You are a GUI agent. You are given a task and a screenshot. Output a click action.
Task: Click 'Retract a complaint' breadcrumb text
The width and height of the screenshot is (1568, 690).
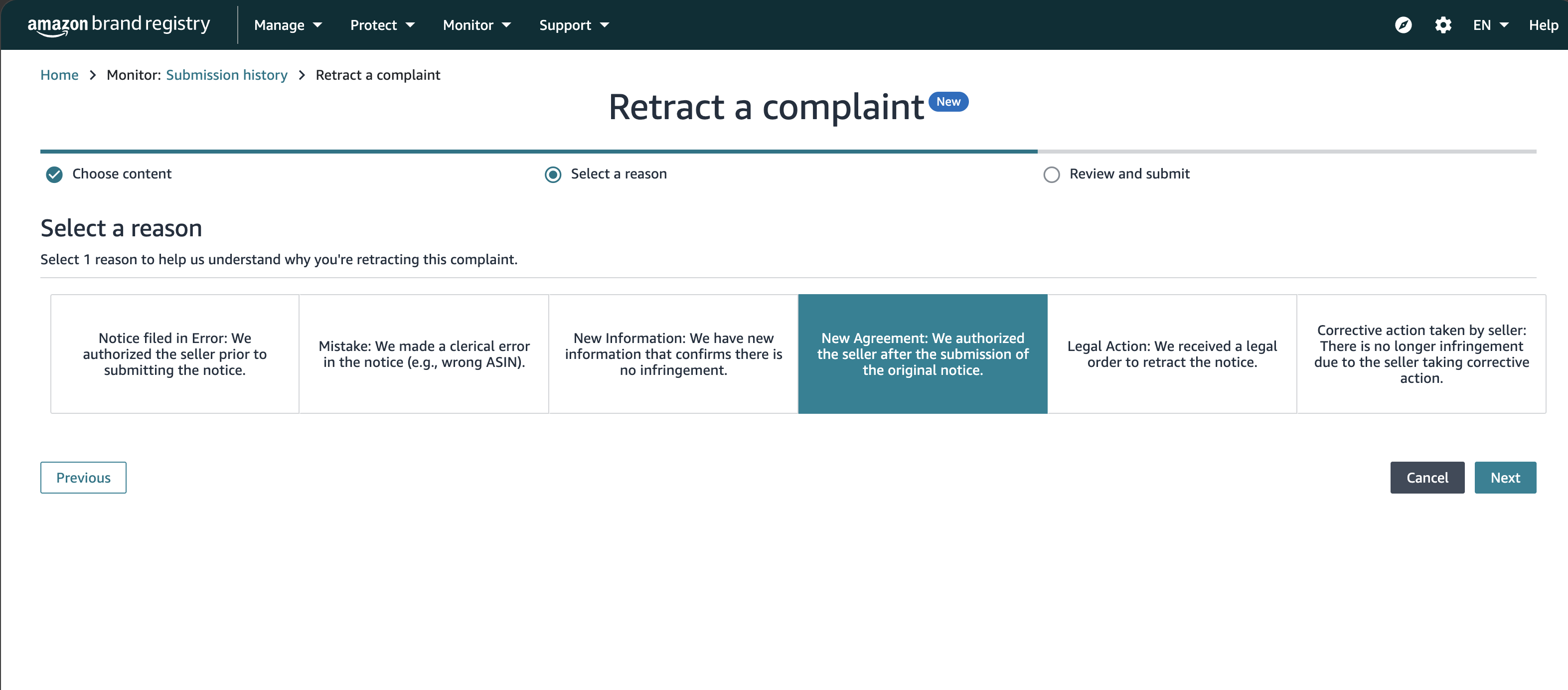[377, 75]
